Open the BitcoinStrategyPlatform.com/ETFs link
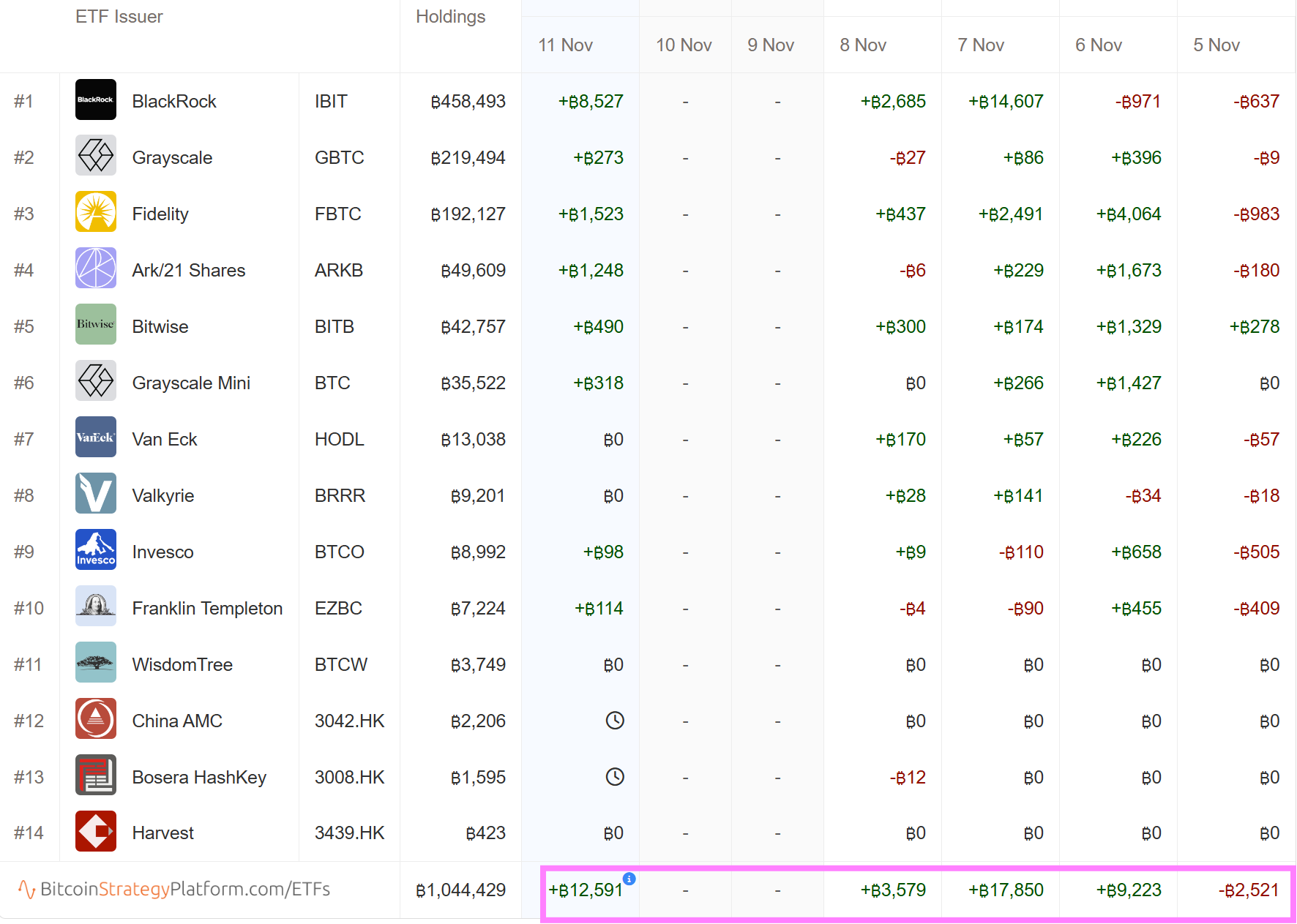Screen dimensions: 1297x924 [174, 890]
